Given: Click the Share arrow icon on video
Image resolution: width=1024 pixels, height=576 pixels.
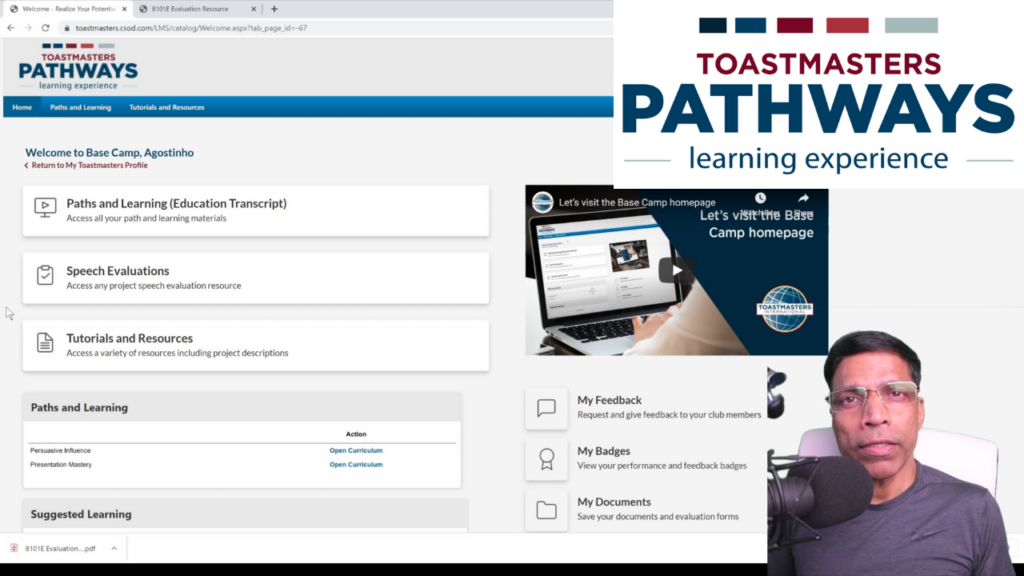Looking at the screenshot, I should tap(803, 198).
